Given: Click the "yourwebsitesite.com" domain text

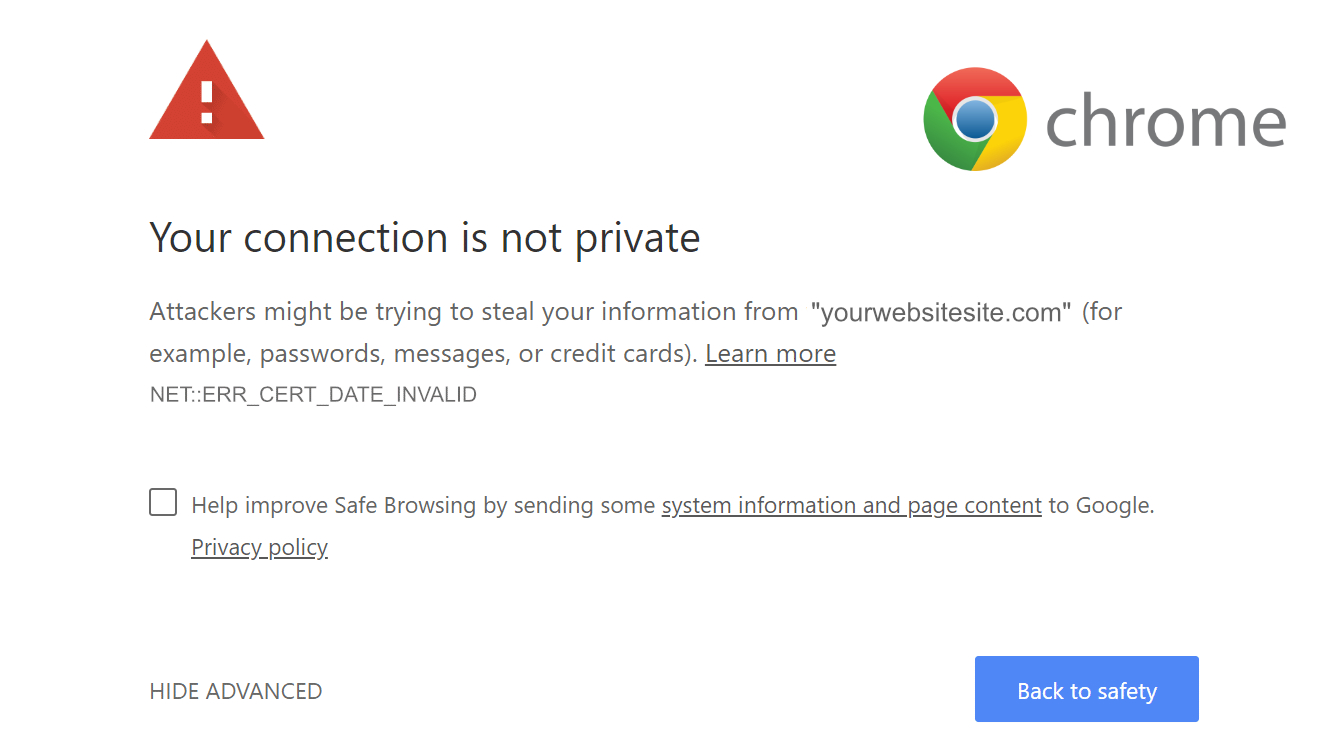Looking at the screenshot, I should pos(940,312).
